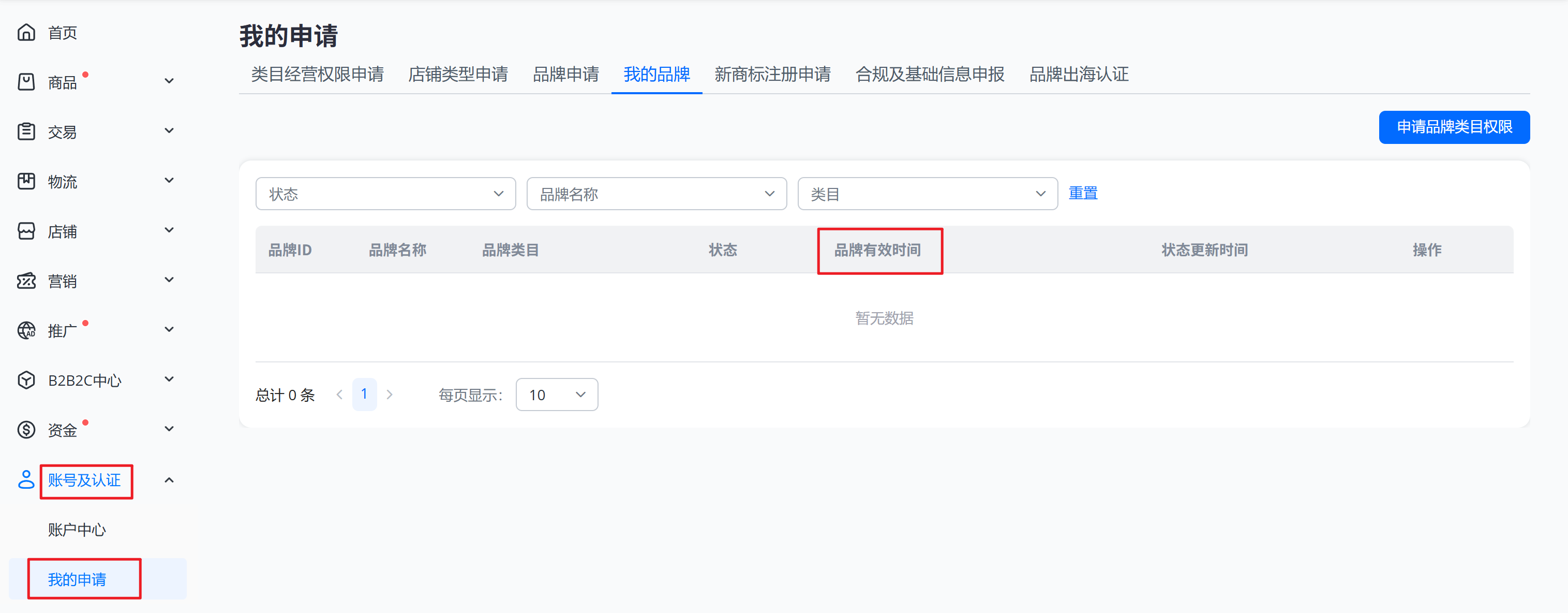Click the 申请品牌类目权限 button
Image resolution: width=1568 pixels, height=613 pixels.
point(1454,127)
